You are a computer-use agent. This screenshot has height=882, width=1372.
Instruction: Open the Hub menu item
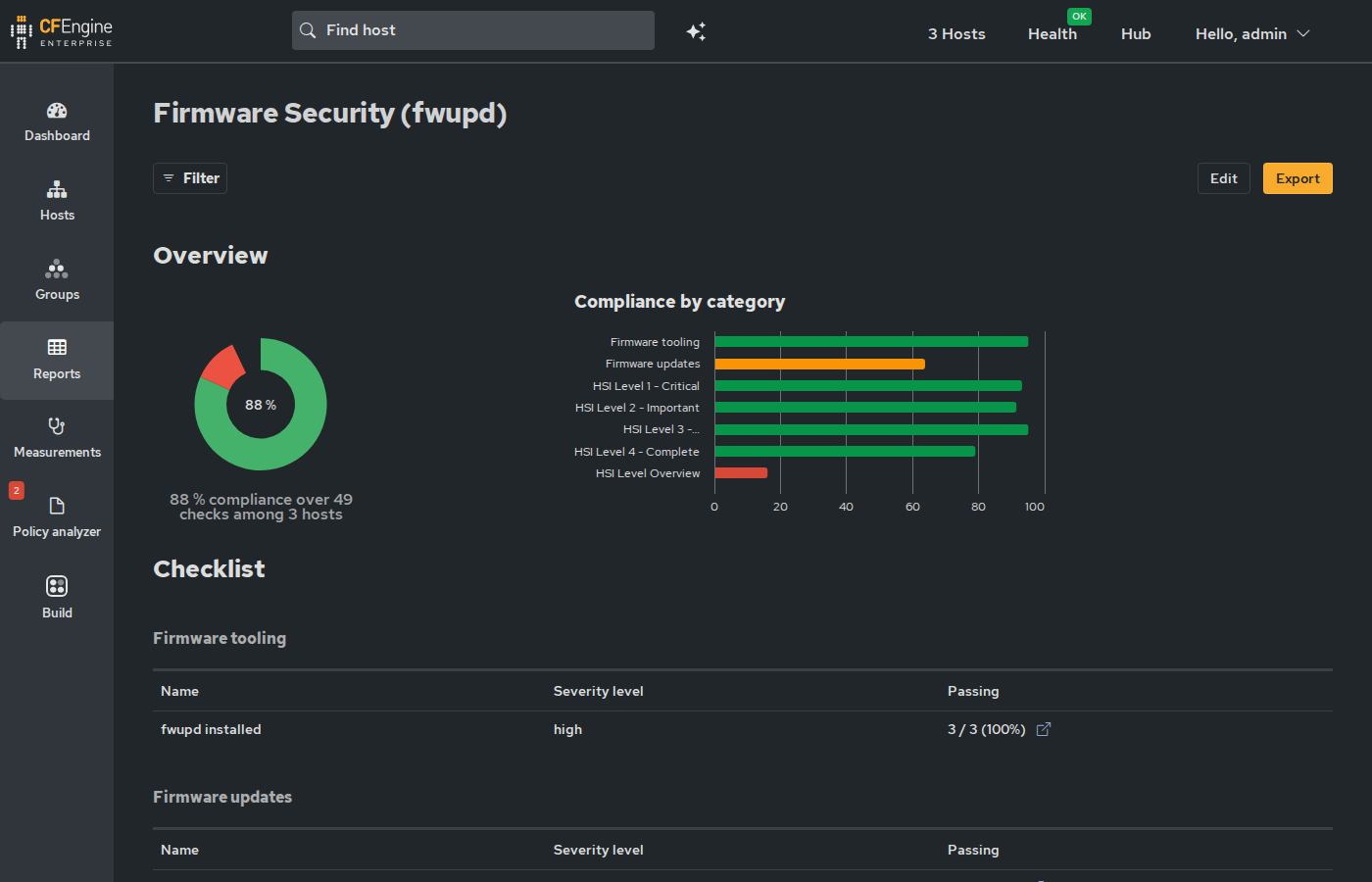tap(1136, 33)
